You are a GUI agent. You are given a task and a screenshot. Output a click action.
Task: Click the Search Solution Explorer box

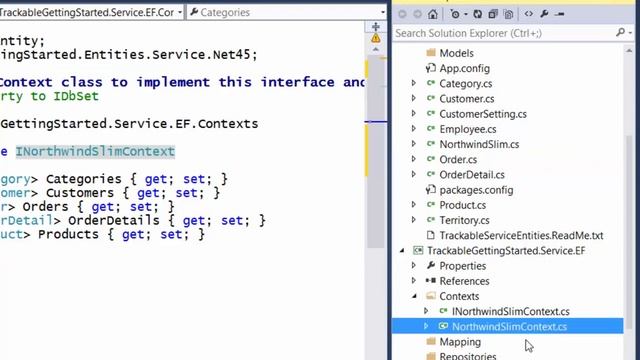point(504,33)
